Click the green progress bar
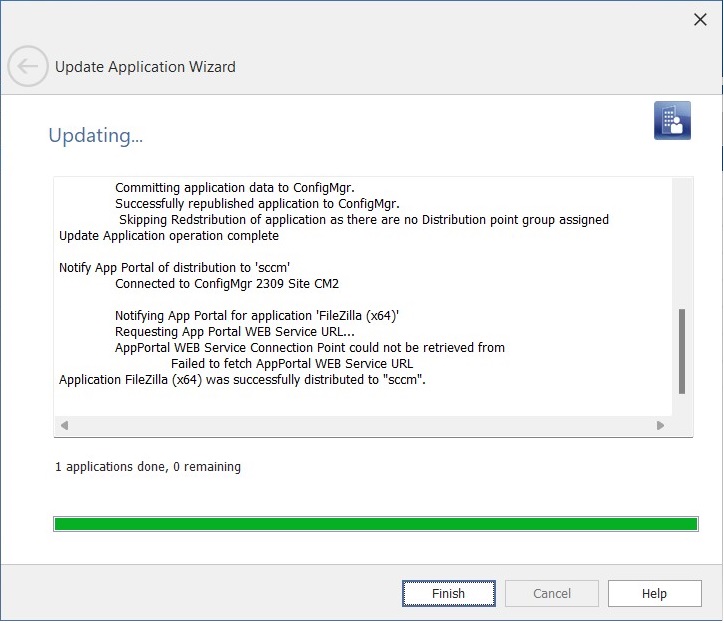 coord(375,524)
